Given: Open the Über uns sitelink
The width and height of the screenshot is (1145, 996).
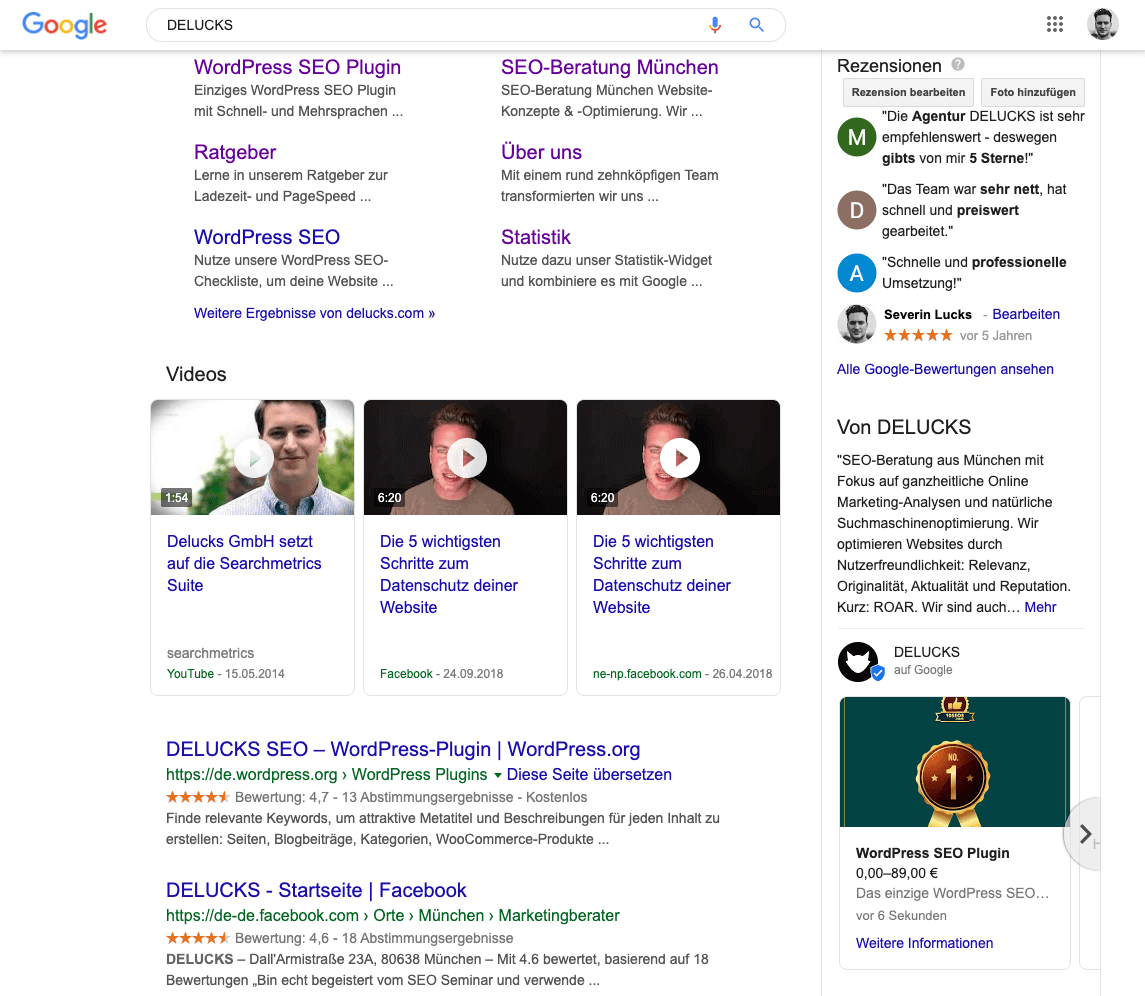Looking at the screenshot, I should coord(541,152).
